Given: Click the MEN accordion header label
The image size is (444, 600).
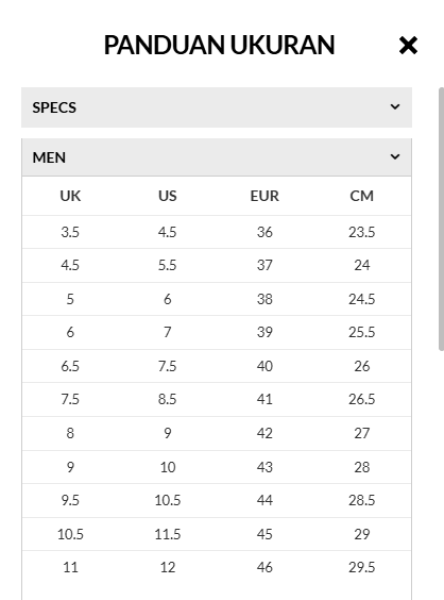Looking at the screenshot, I should (x=49, y=158).
